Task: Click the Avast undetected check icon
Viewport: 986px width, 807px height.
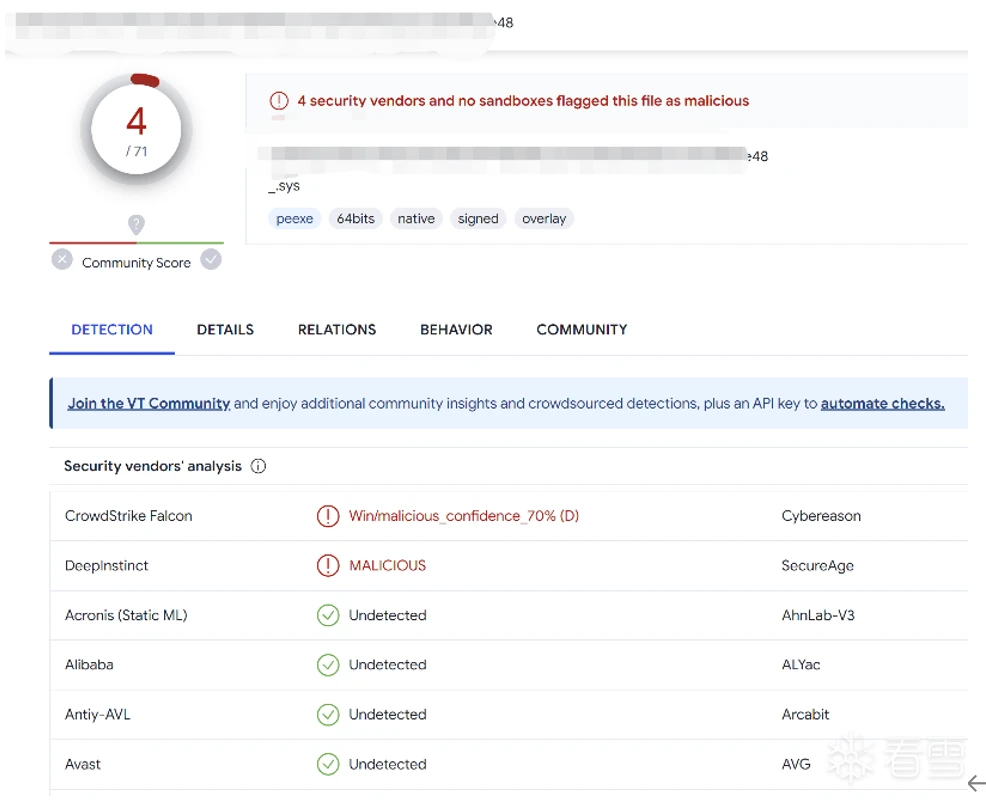Action: (x=328, y=765)
